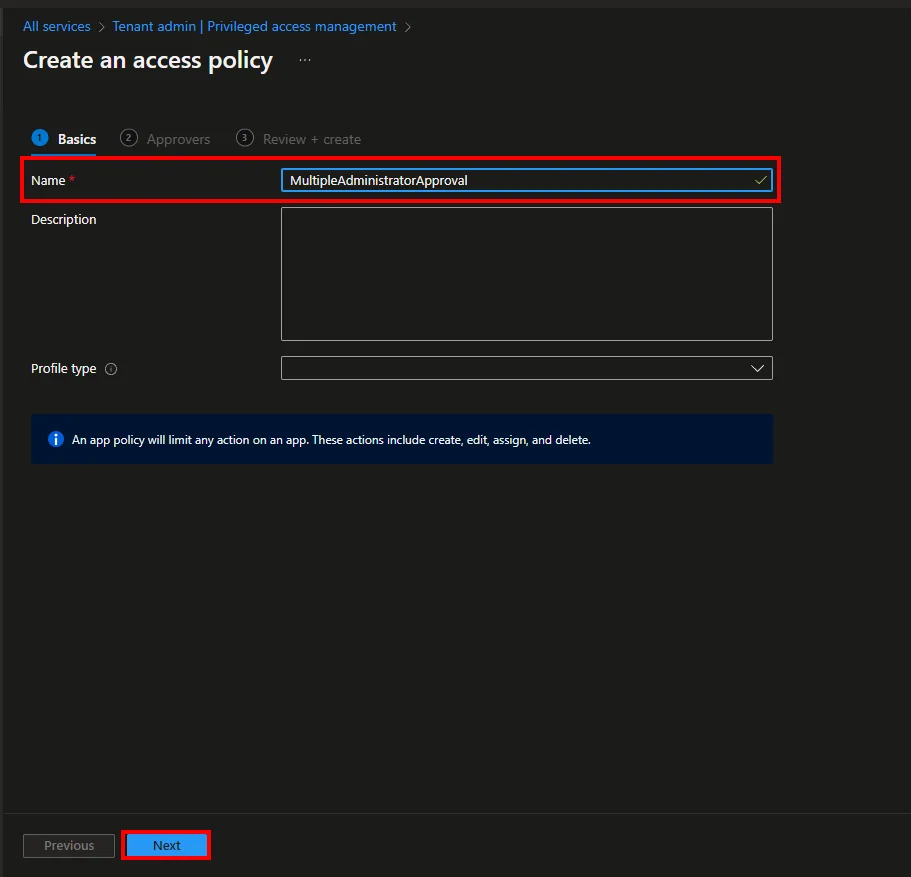This screenshot has width=911, height=877.
Task: Click the Create an access policy heading
Action: point(148,60)
